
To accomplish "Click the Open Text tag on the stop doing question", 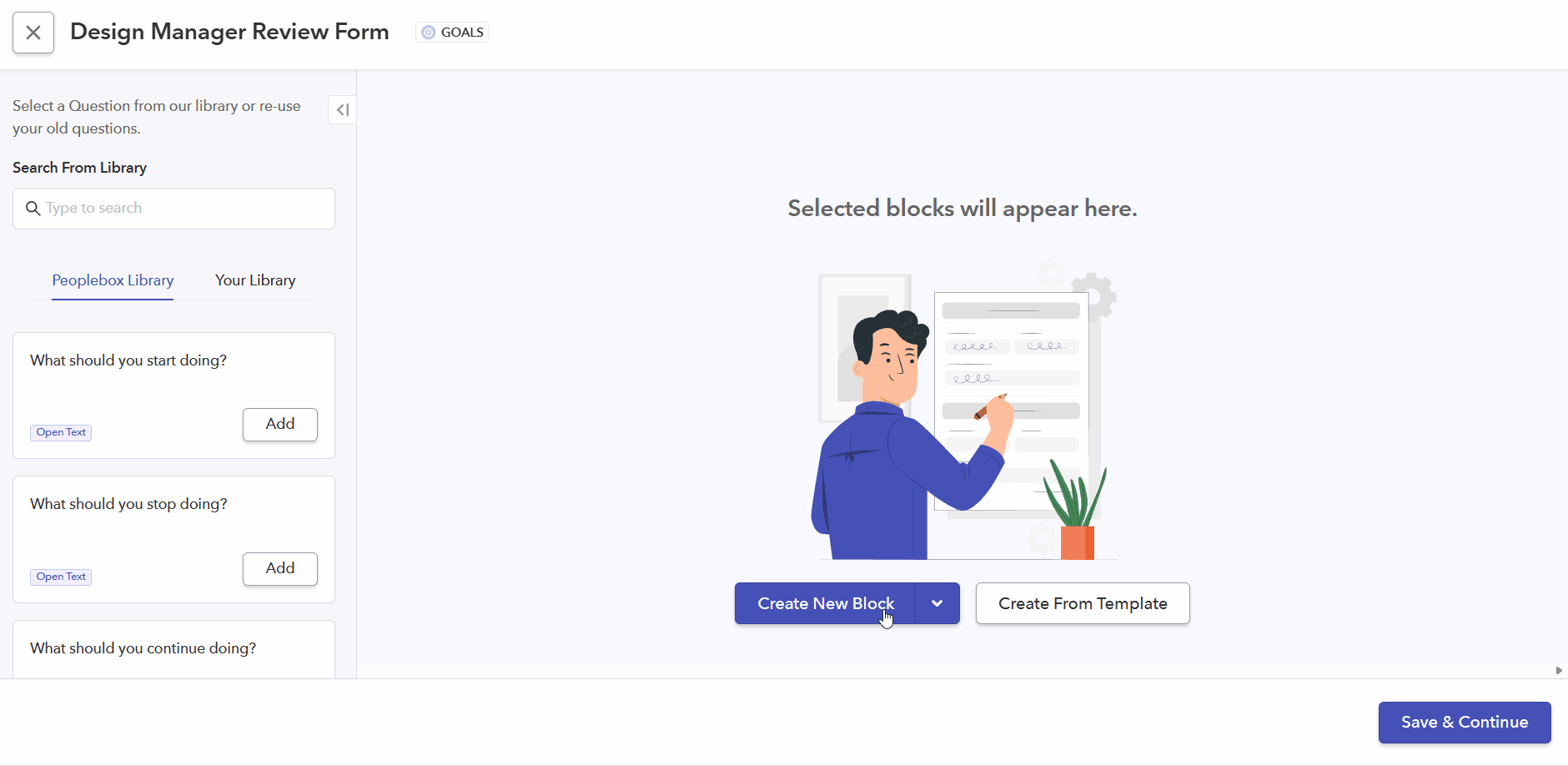I will click(60, 576).
